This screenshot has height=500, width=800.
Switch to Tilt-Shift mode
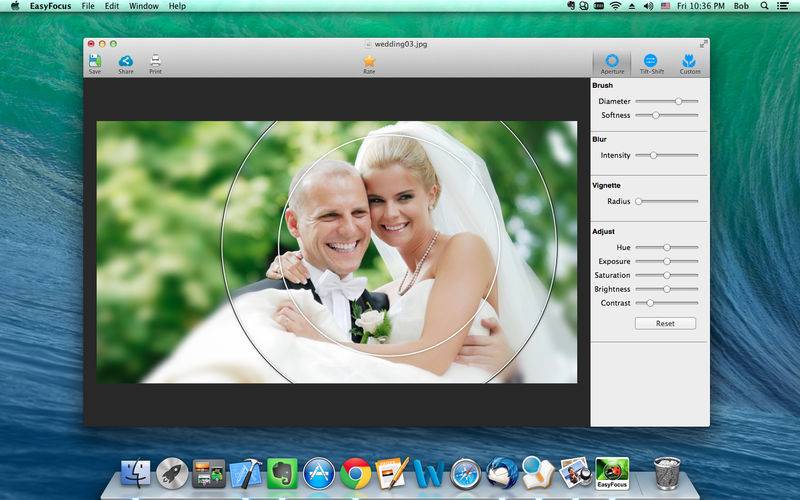(651, 61)
